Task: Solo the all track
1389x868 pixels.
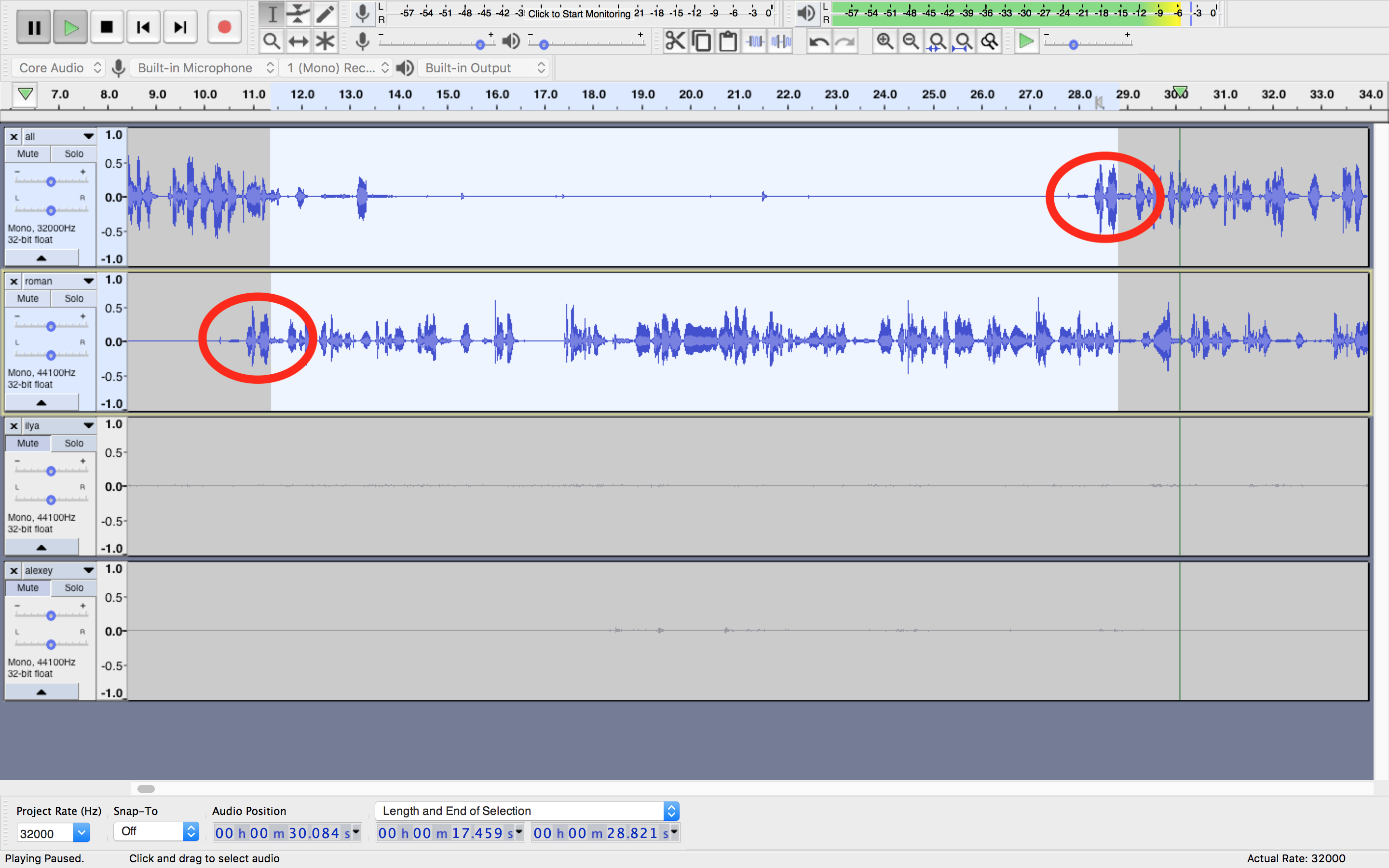Action: point(73,154)
